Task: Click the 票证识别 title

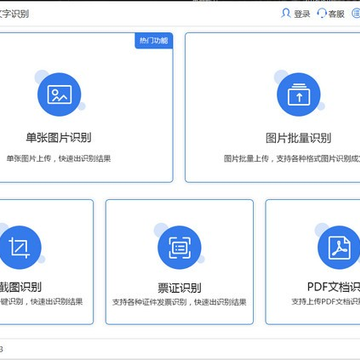Action: click(x=179, y=288)
